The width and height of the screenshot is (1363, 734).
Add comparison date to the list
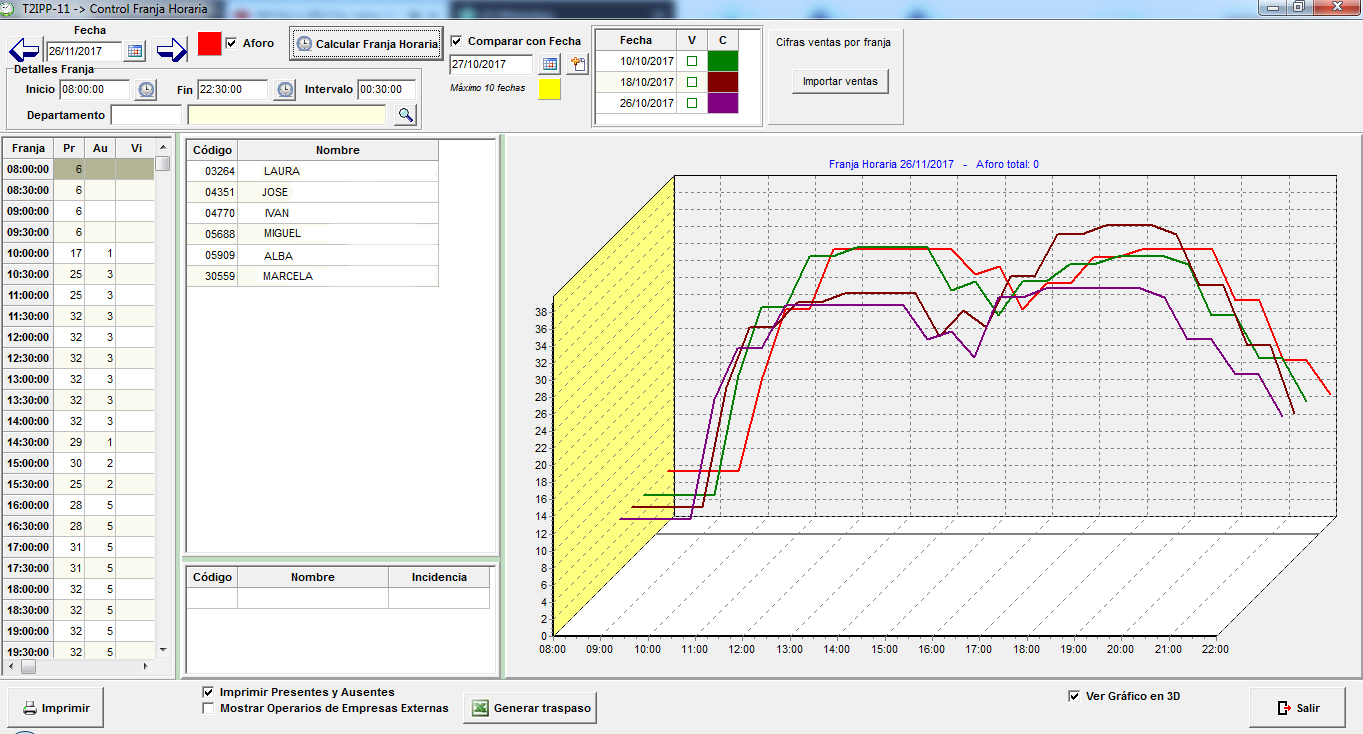(577, 64)
